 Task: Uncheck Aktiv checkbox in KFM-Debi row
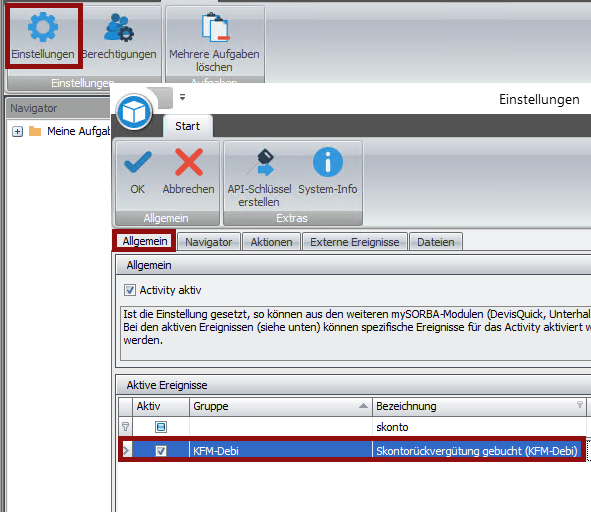pyautogui.click(x=161, y=451)
